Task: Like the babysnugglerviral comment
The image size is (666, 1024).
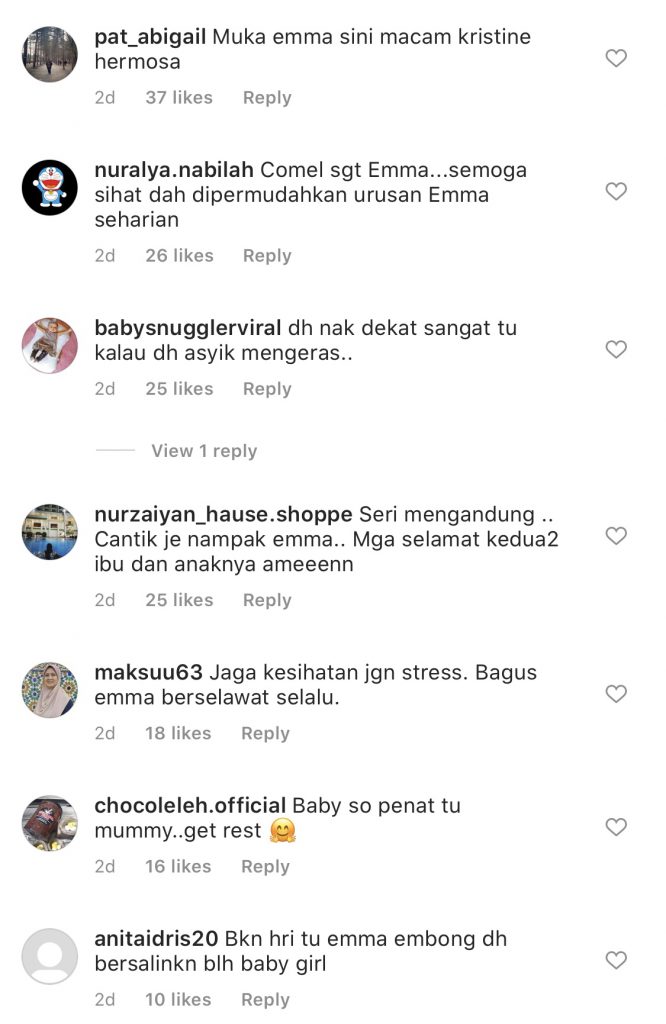Action: (616, 349)
